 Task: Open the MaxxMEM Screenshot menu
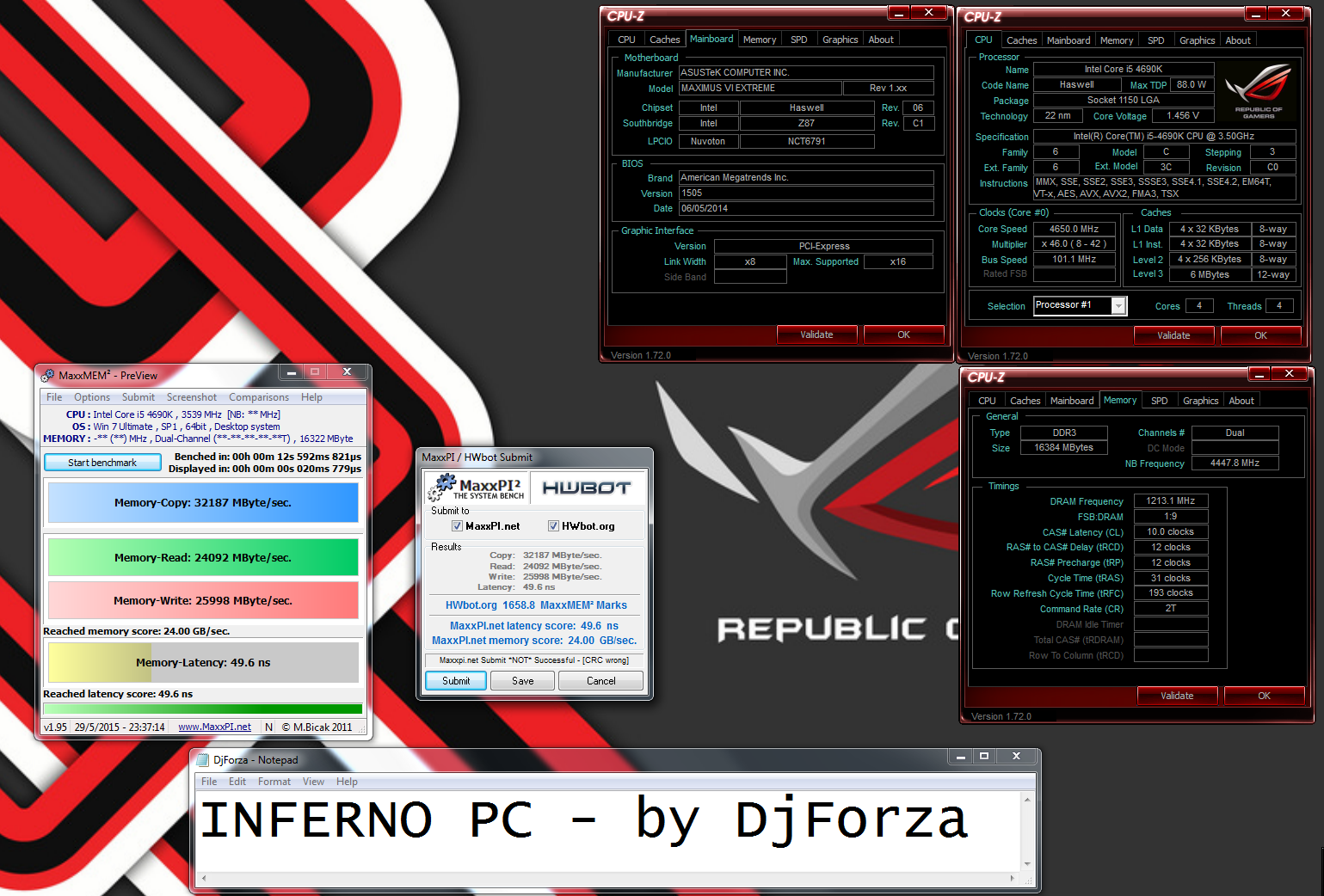pos(192,397)
